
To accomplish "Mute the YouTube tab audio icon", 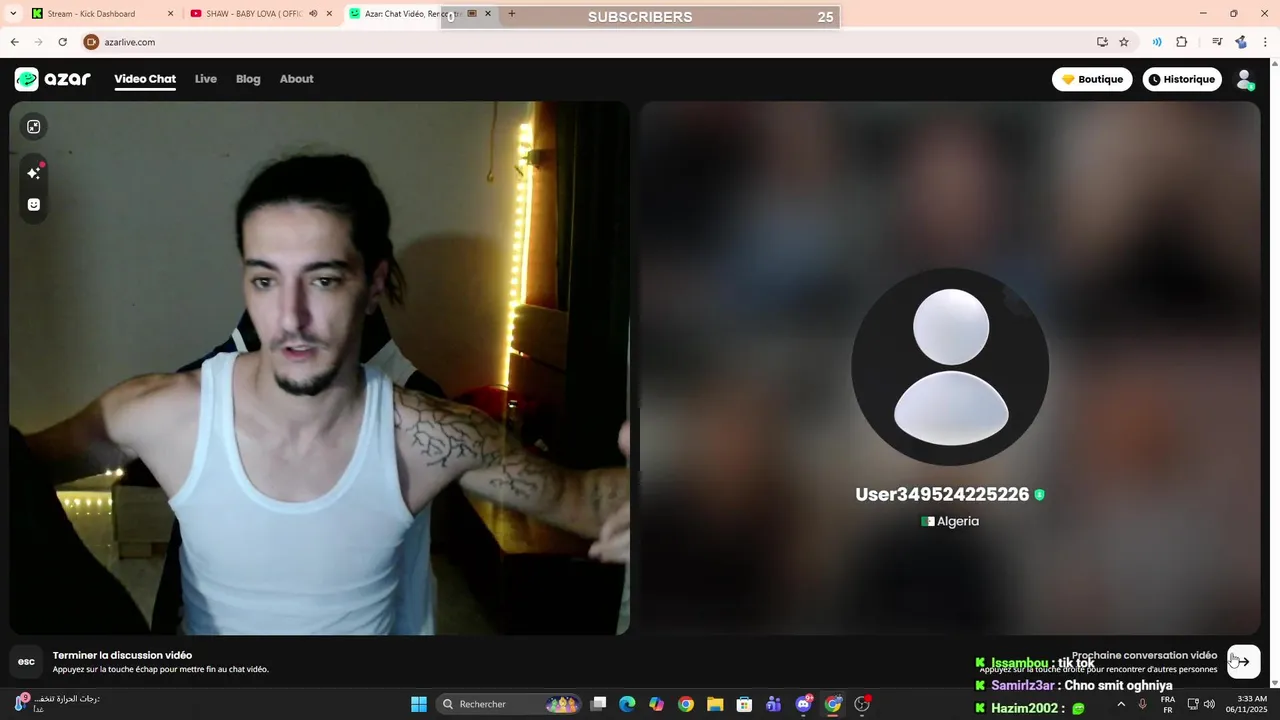I will pos(313,14).
